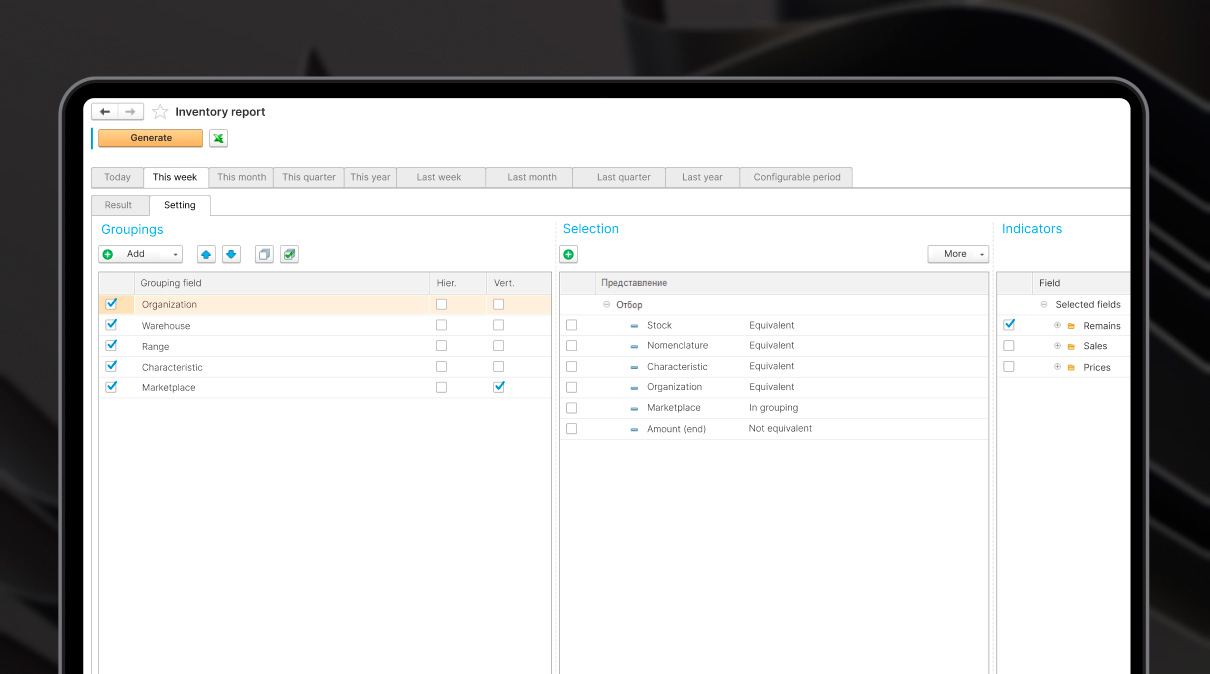Click the Organization filter item icon
The height and width of the screenshot is (674, 1210).
point(634,387)
